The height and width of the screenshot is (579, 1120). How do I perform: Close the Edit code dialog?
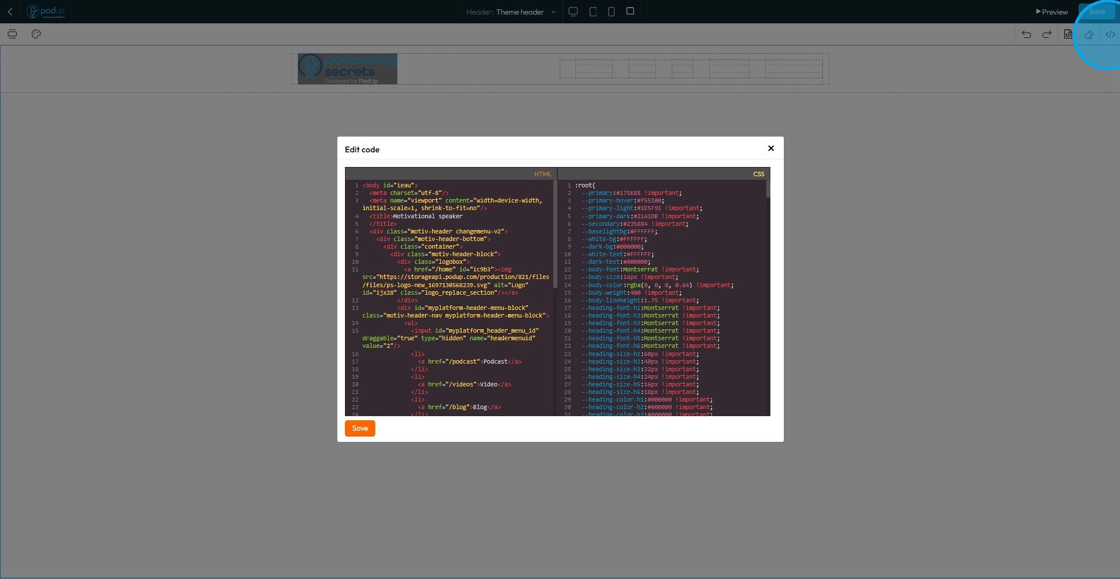[771, 148]
